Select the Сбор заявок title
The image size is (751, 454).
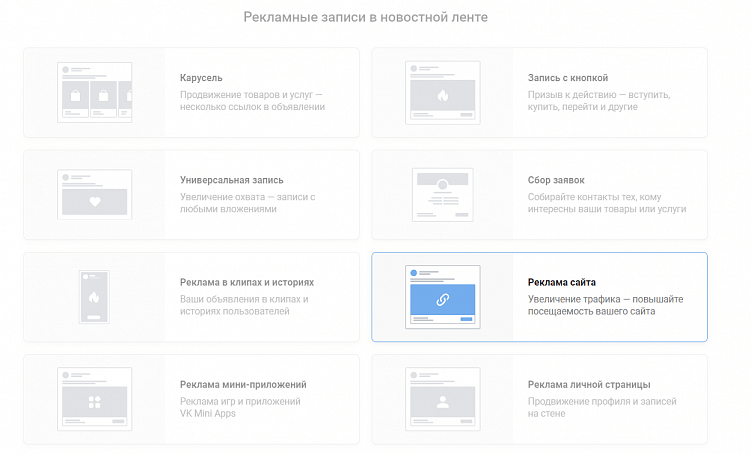[x=556, y=180]
